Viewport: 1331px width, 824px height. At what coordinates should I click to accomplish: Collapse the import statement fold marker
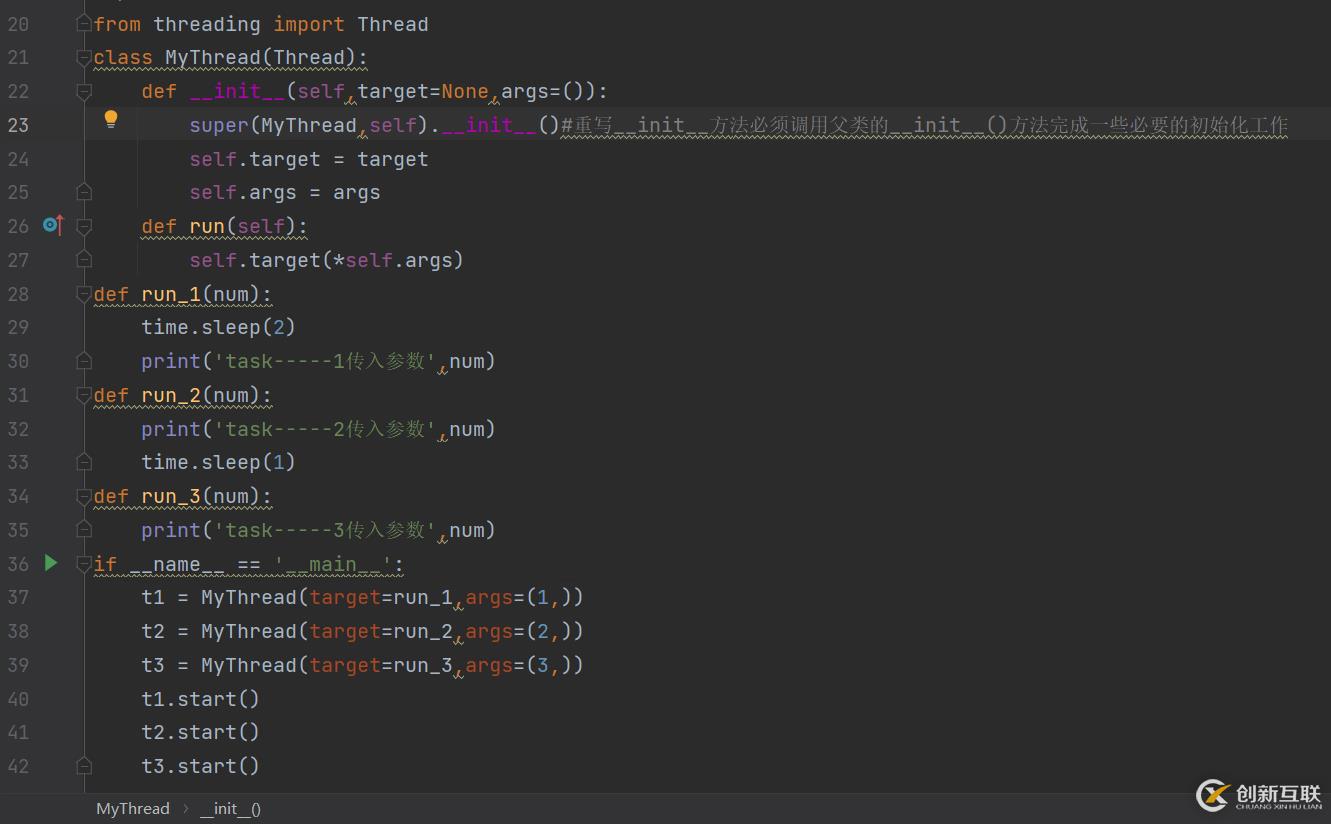point(84,25)
